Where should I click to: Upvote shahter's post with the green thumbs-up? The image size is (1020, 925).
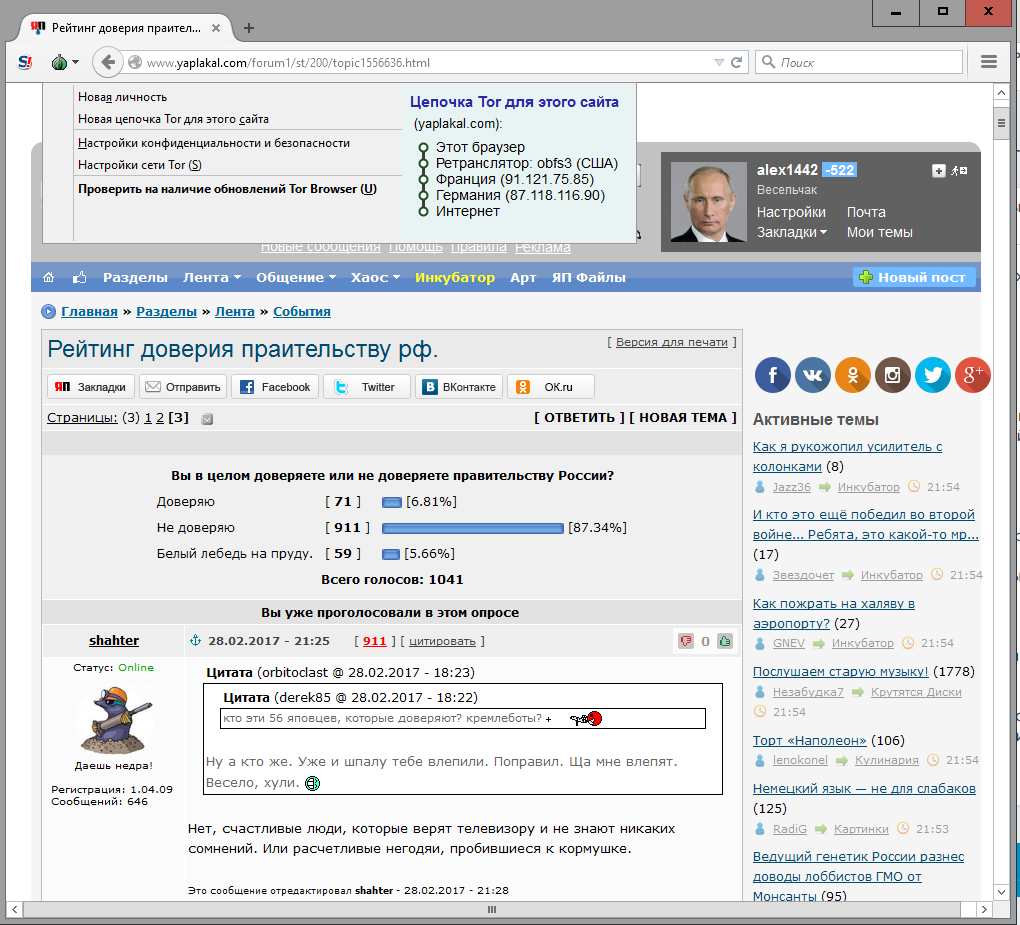coord(725,641)
